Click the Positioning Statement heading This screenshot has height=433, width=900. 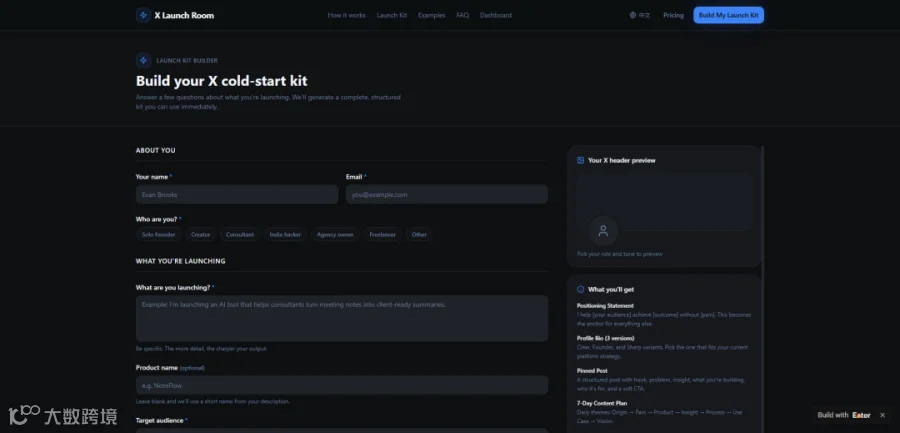tap(605, 306)
